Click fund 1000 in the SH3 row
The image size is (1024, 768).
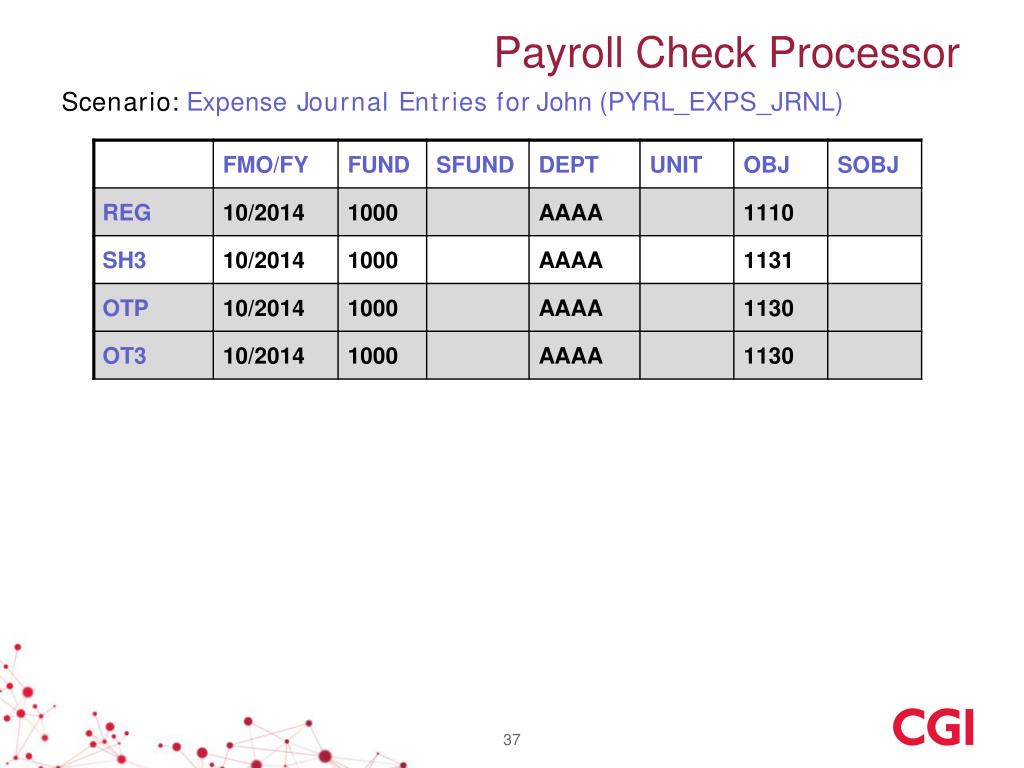(373, 260)
